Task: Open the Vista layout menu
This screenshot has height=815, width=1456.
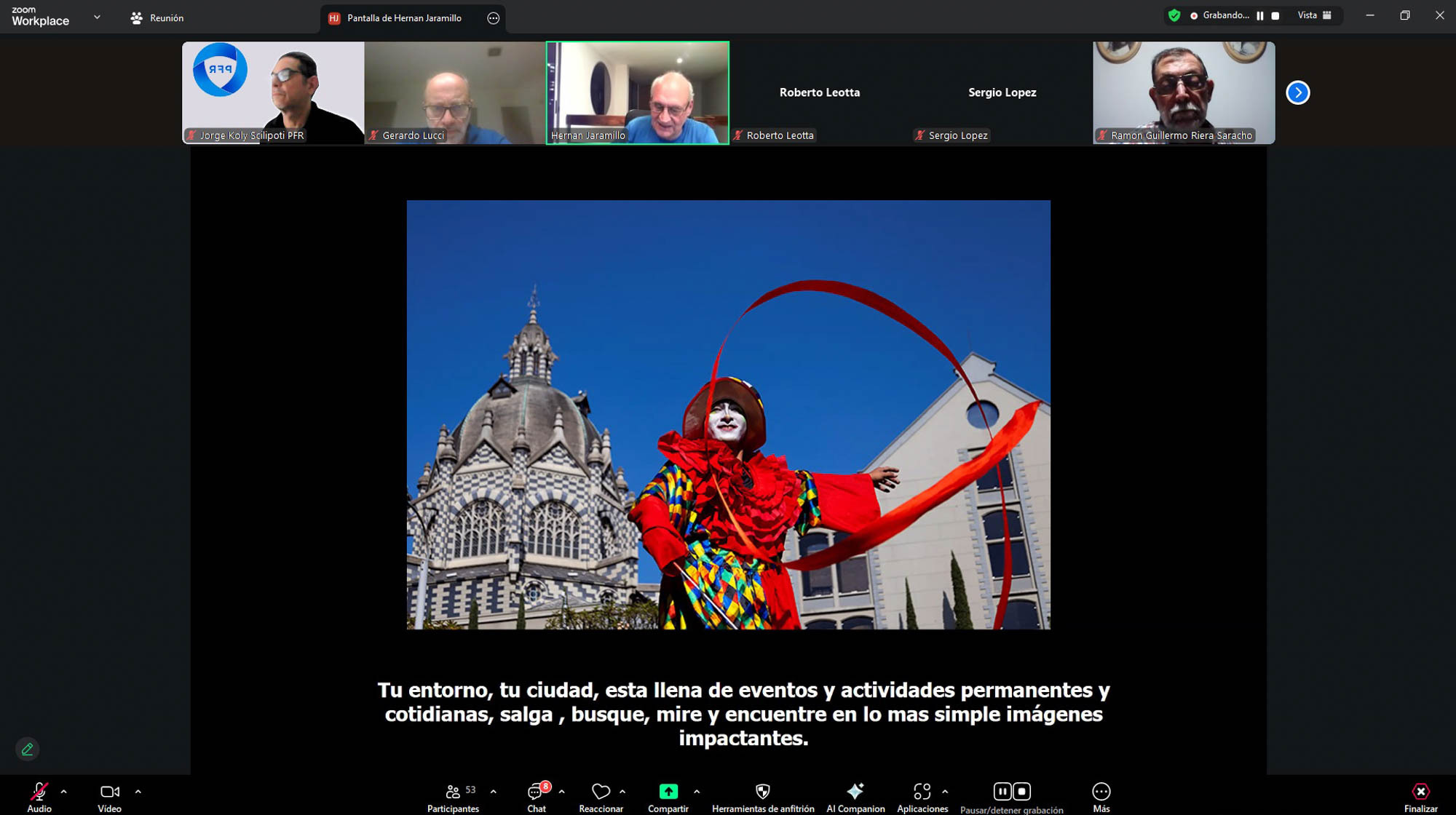Action: pos(1314,15)
